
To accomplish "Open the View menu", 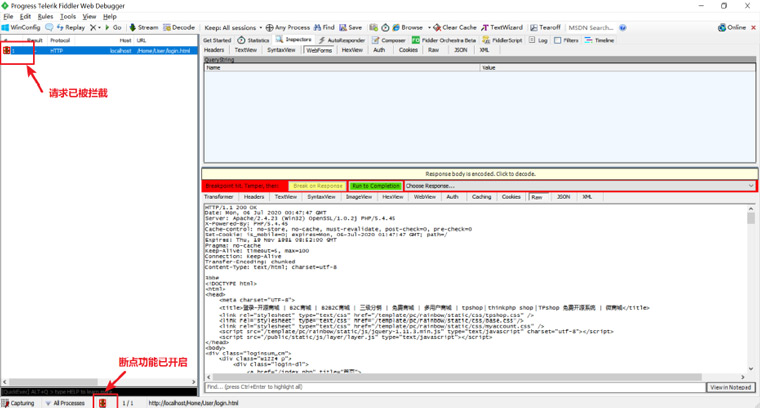I will 89,16.
